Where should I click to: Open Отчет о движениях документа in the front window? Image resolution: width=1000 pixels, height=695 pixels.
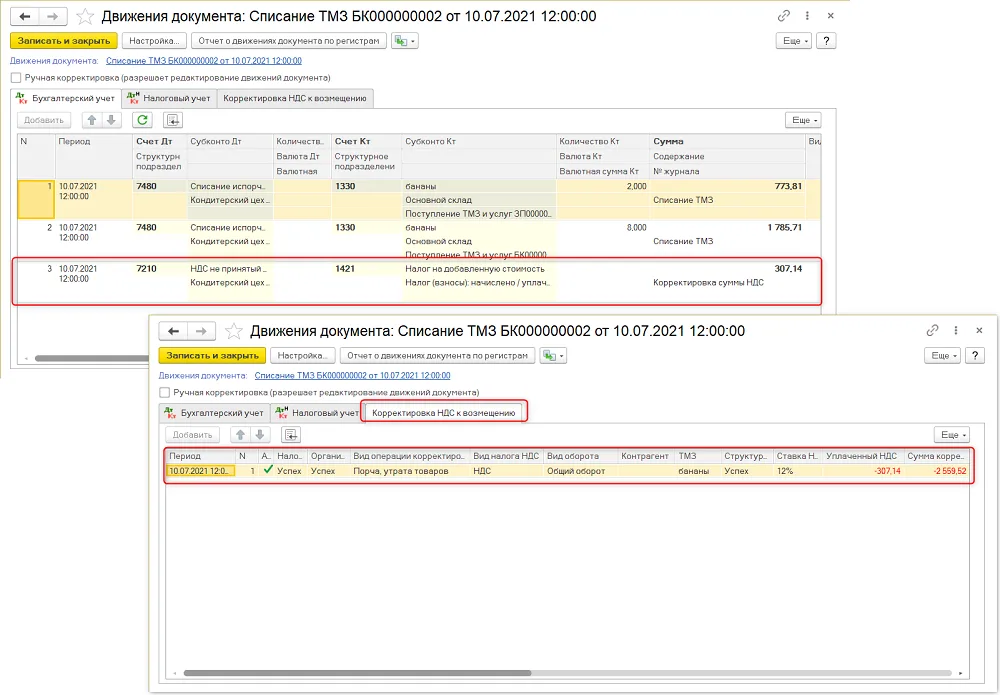point(438,355)
